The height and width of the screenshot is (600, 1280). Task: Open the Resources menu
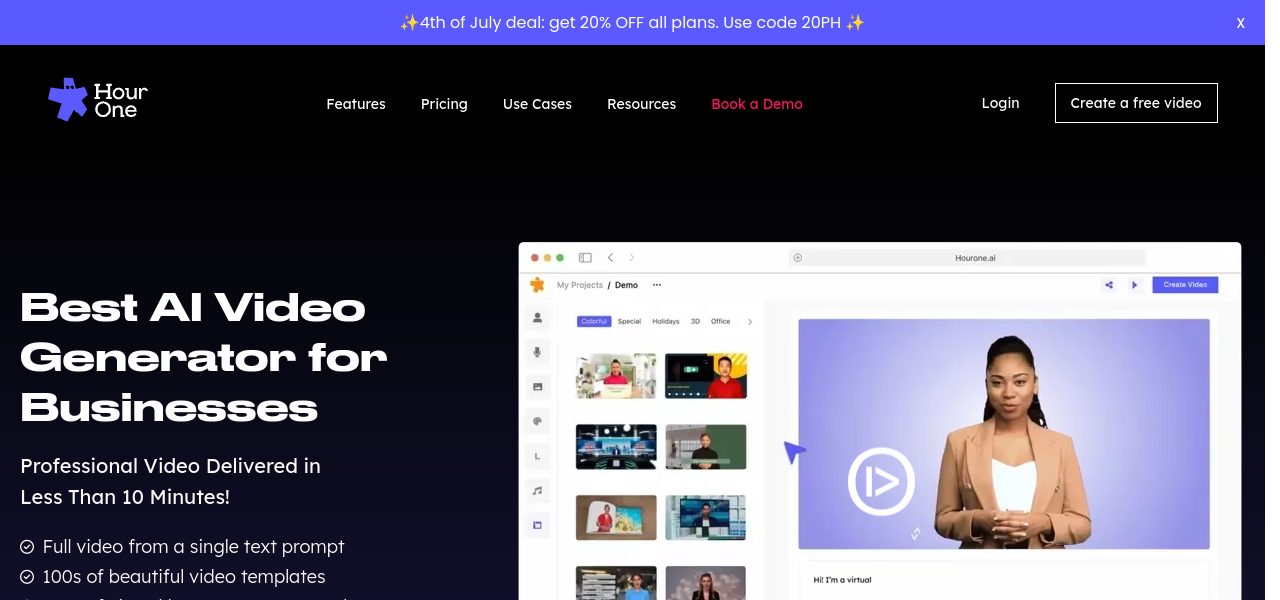641,104
